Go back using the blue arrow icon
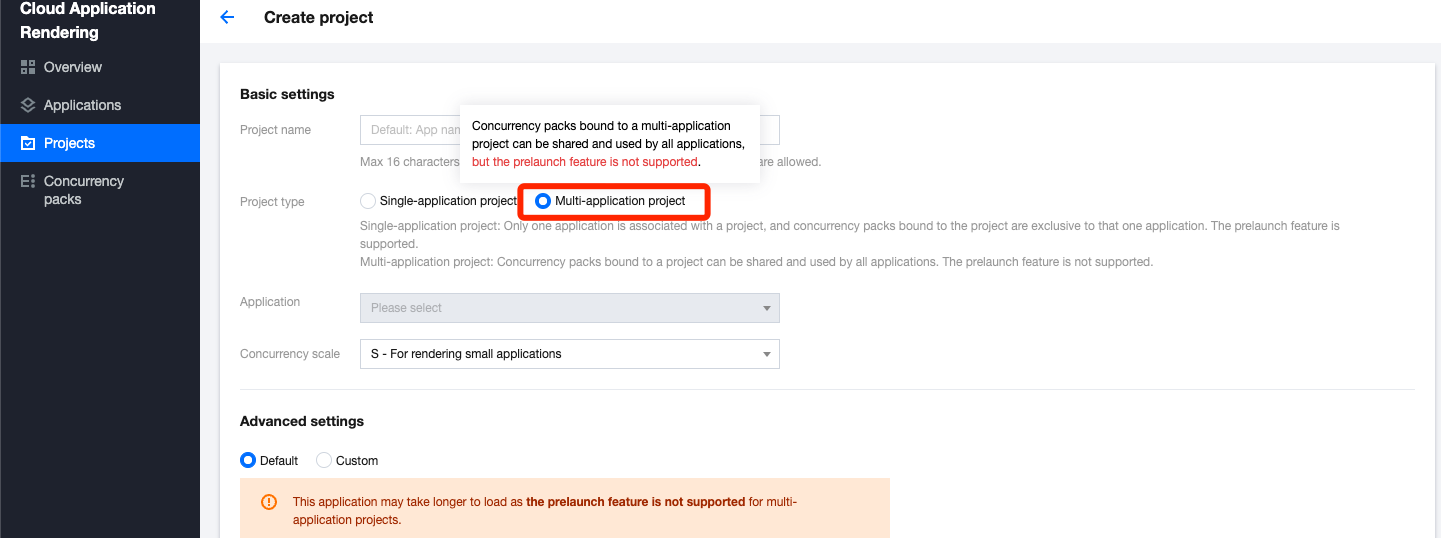This screenshot has height=538, width=1441. click(227, 17)
